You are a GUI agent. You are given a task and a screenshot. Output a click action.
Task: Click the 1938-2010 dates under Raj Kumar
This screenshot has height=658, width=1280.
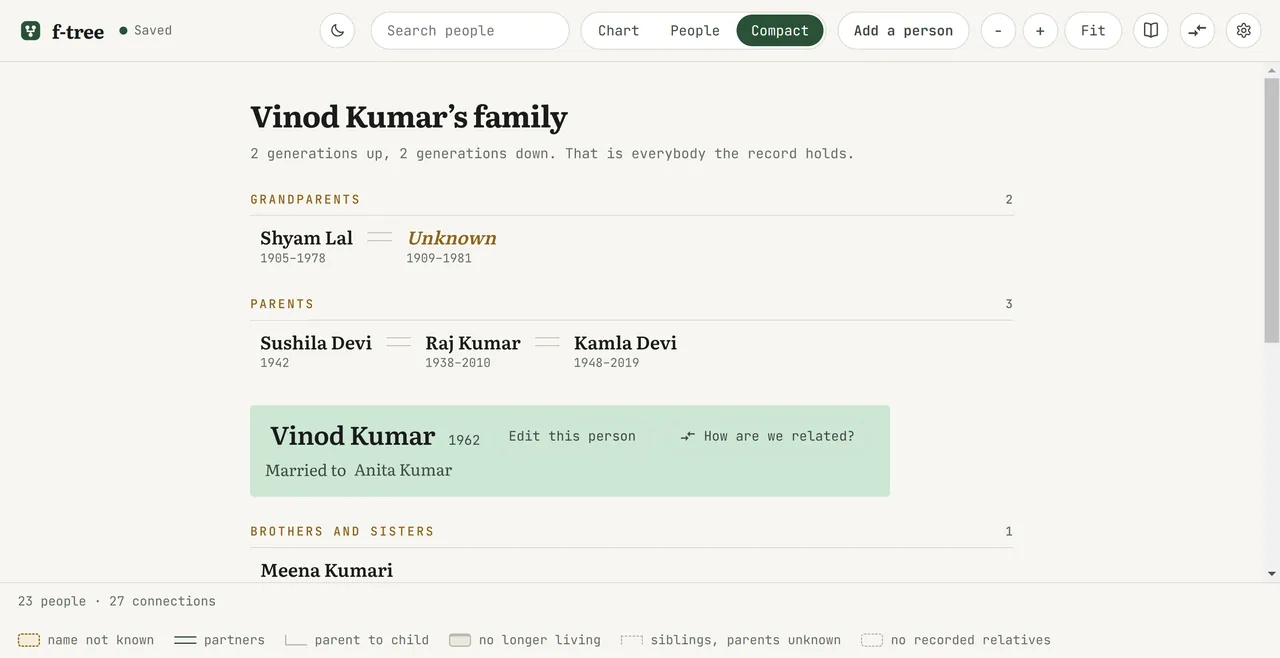click(x=458, y=363)
